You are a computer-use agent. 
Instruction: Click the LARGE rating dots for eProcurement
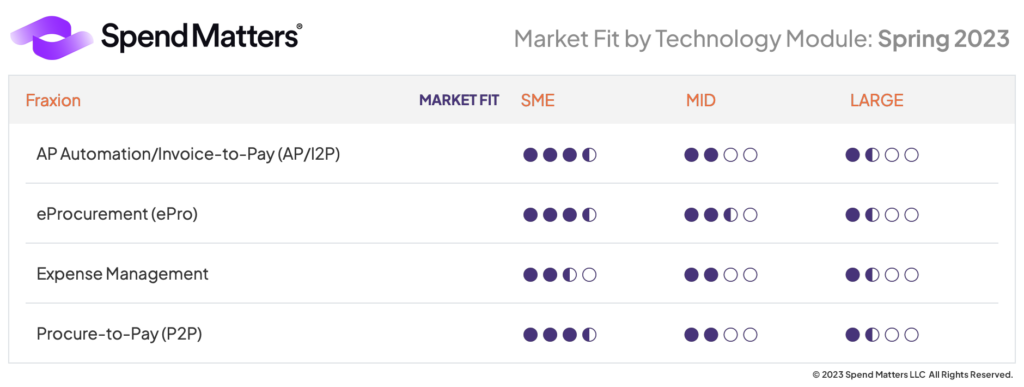(882, 215)
